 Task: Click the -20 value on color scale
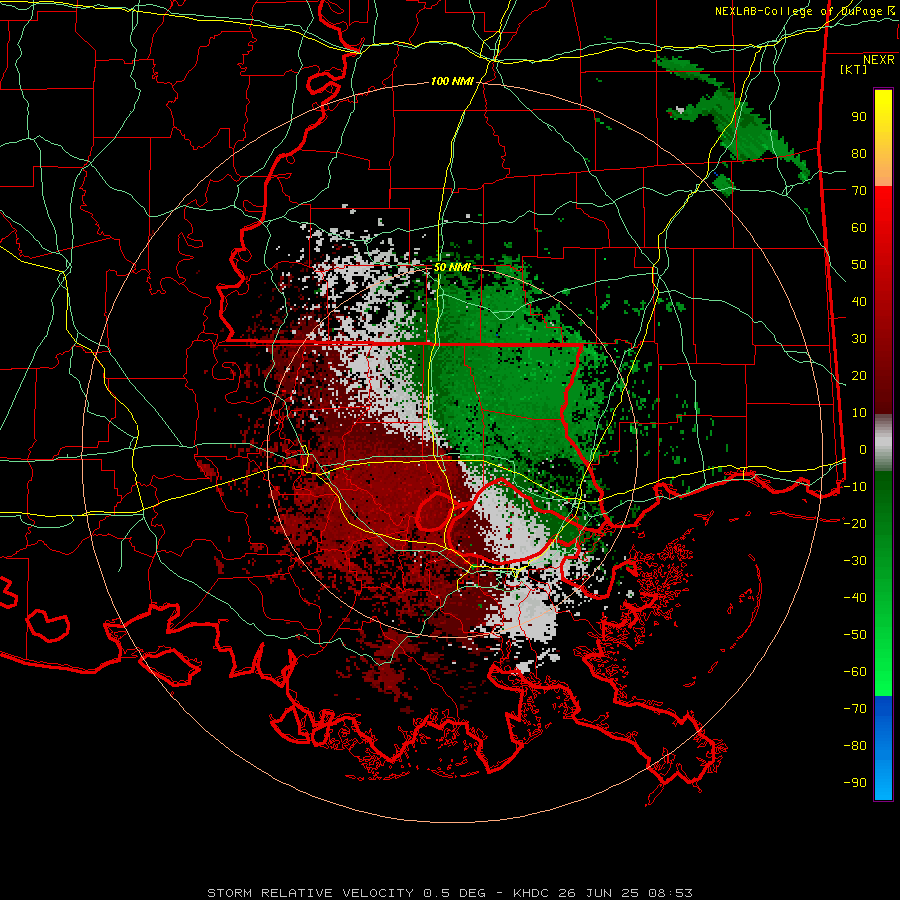point(855,524)
